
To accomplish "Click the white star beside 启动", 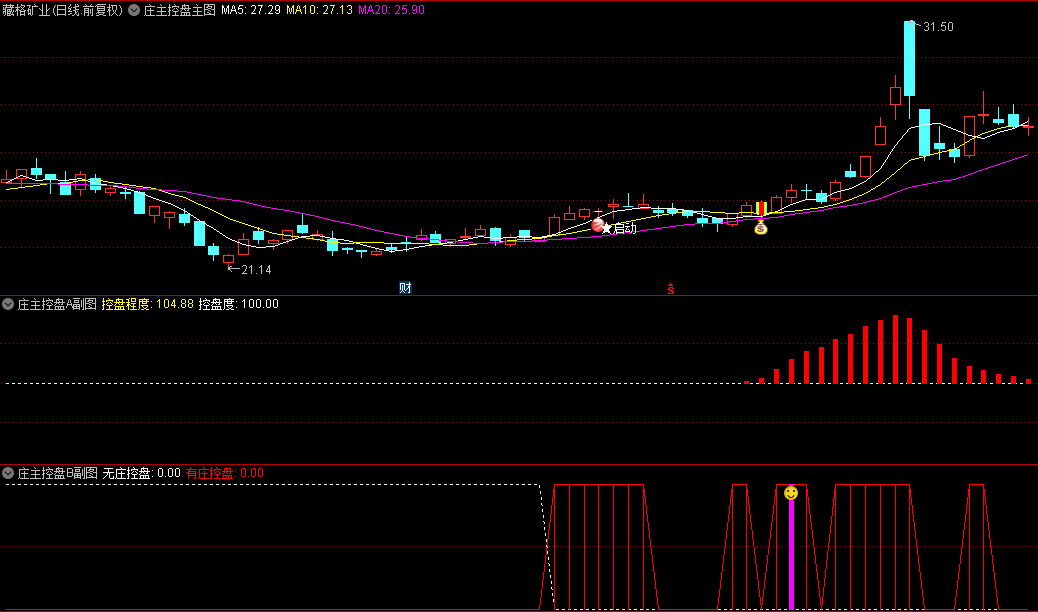I will click(607, 229).
